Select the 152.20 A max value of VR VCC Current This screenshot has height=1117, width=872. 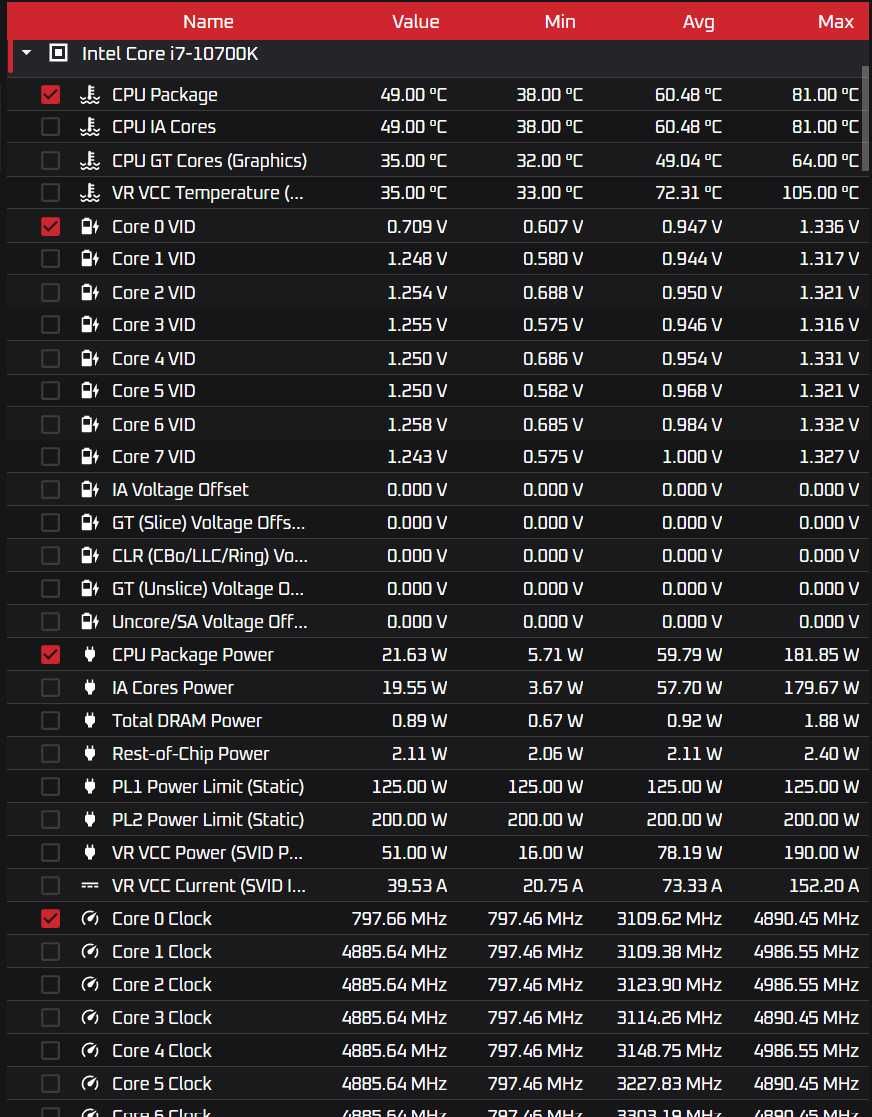click(824, 885)
